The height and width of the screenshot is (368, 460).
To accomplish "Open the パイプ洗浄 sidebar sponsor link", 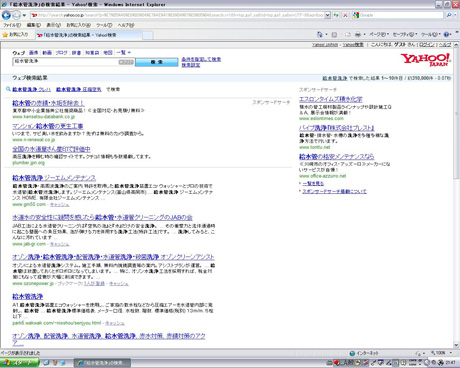I will pyautogui.click(x=337, y=128).
